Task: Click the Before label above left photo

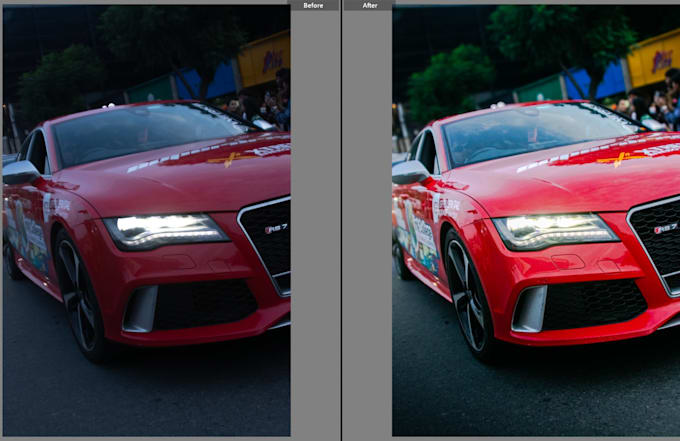Action: pyautogui.click(x=313, y=5)
